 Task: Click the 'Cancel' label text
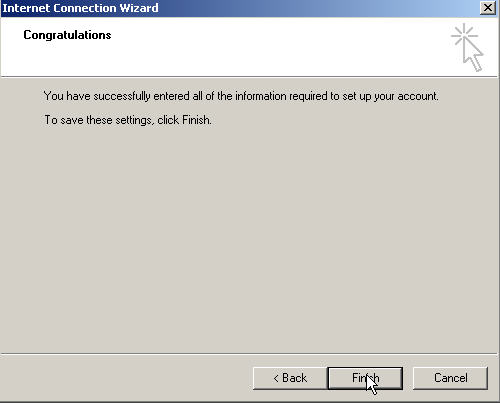coord(451,378)
